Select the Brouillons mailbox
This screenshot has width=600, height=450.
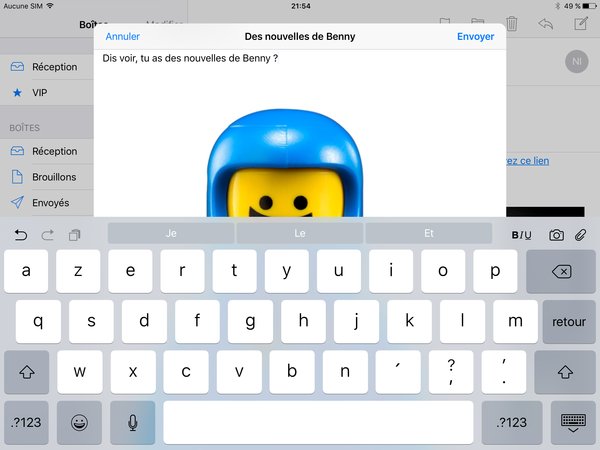click(50, 177)
